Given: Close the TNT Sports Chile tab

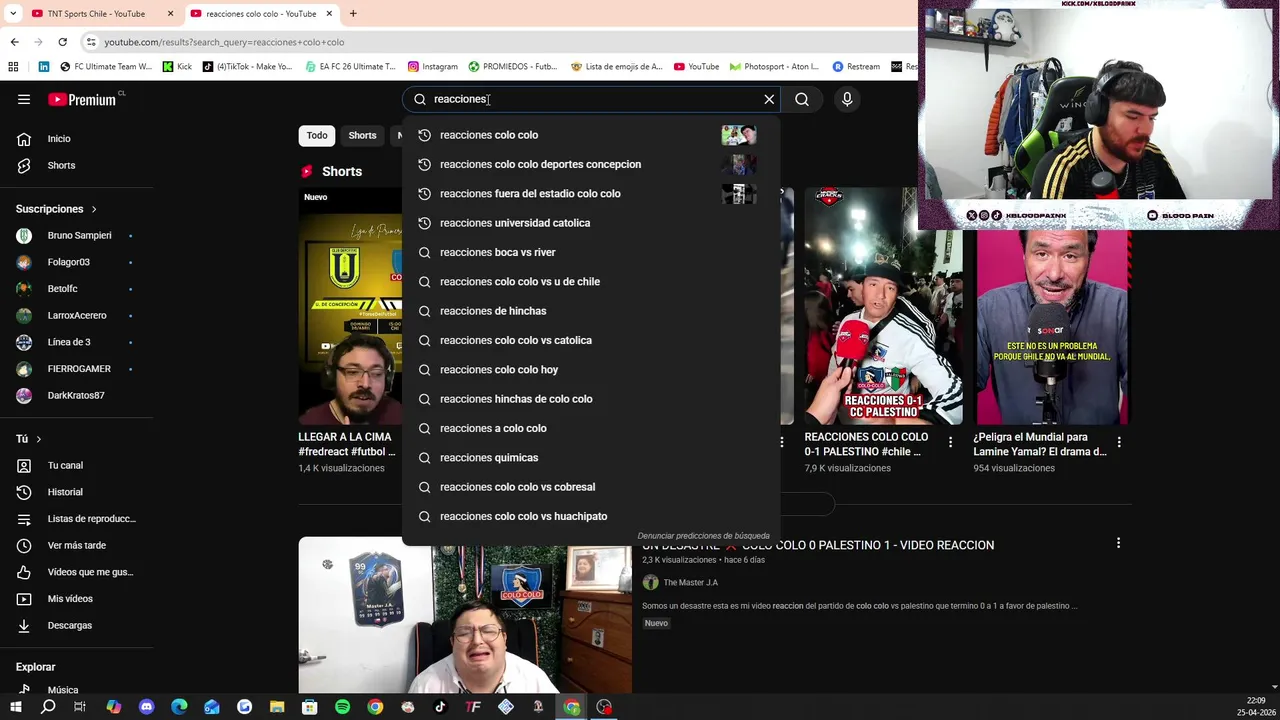Looking at the screenshot, I should 170,14.
